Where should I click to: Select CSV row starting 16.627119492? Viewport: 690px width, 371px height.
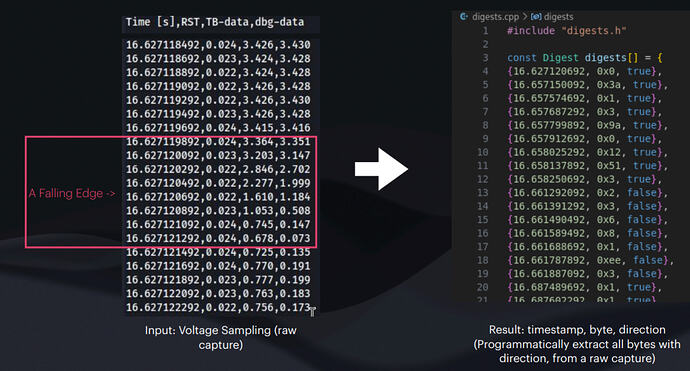218,114
